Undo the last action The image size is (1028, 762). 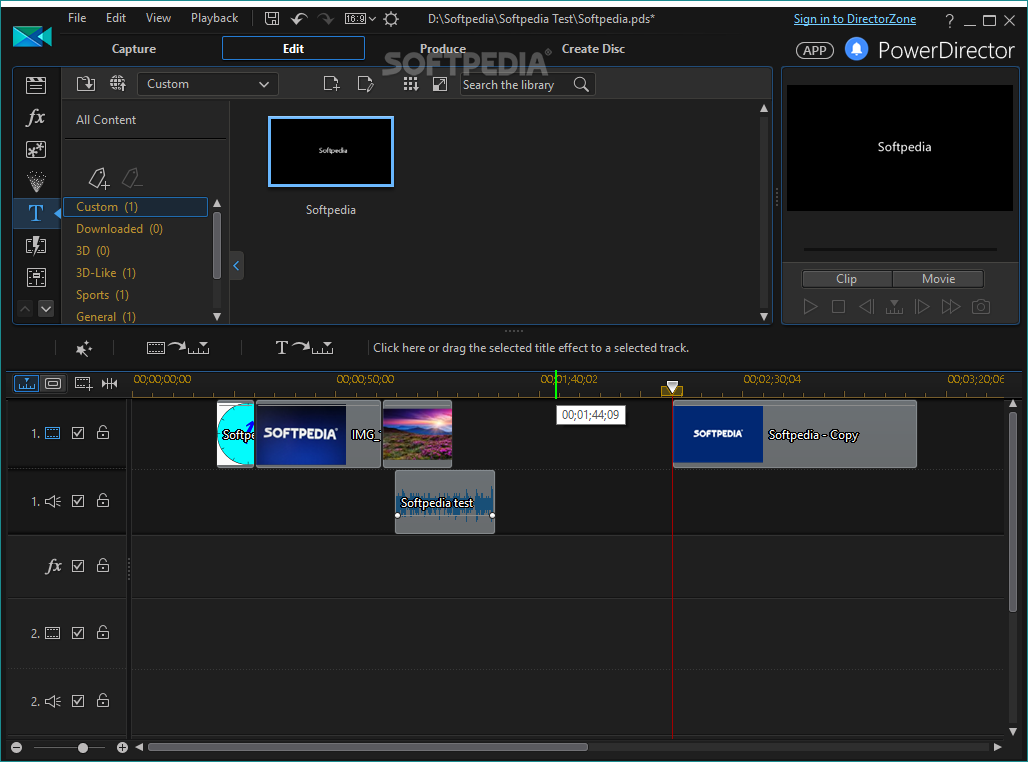(x=299, y=18)
